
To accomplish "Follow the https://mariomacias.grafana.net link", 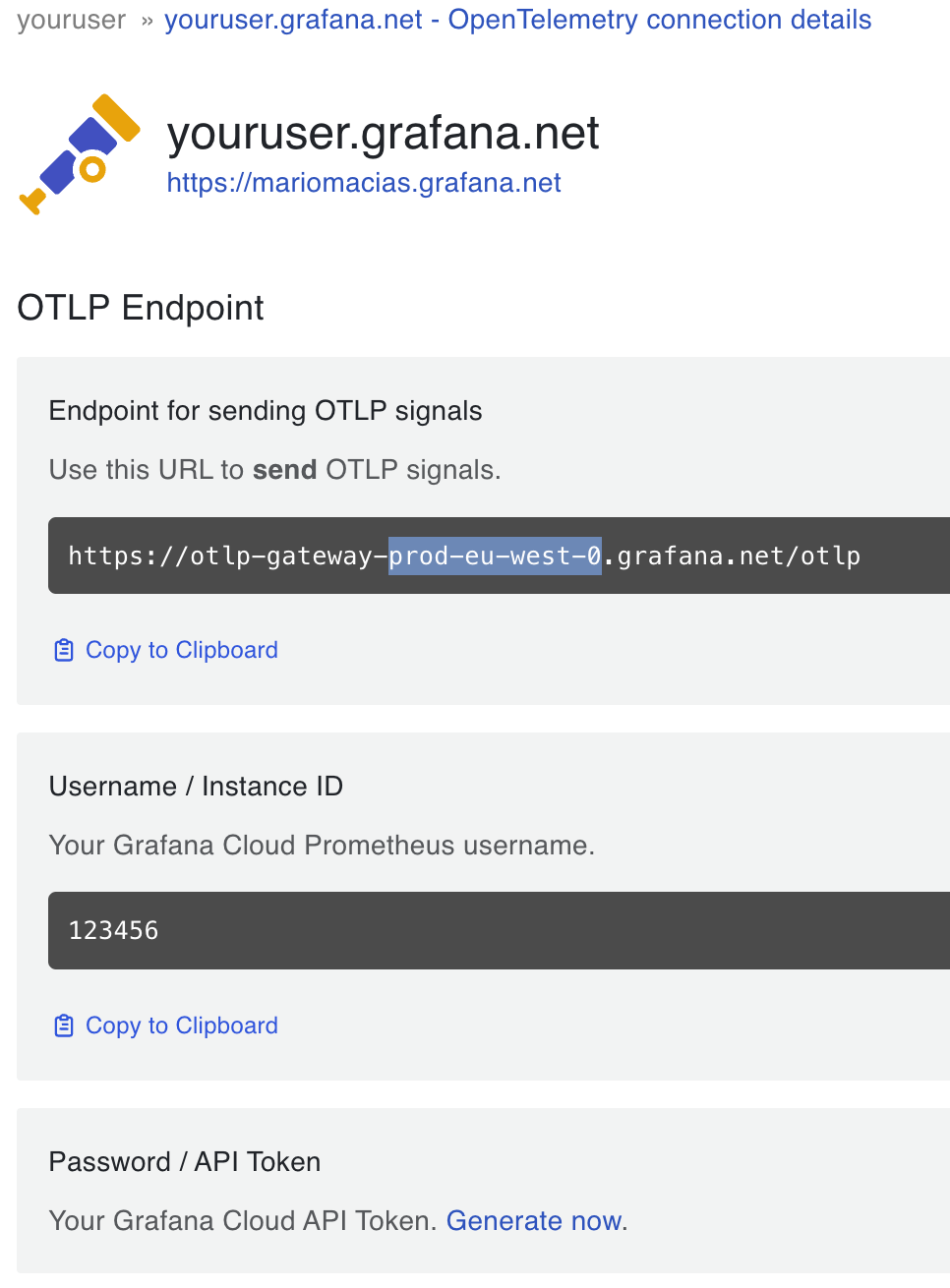I will tap(364, 182).
